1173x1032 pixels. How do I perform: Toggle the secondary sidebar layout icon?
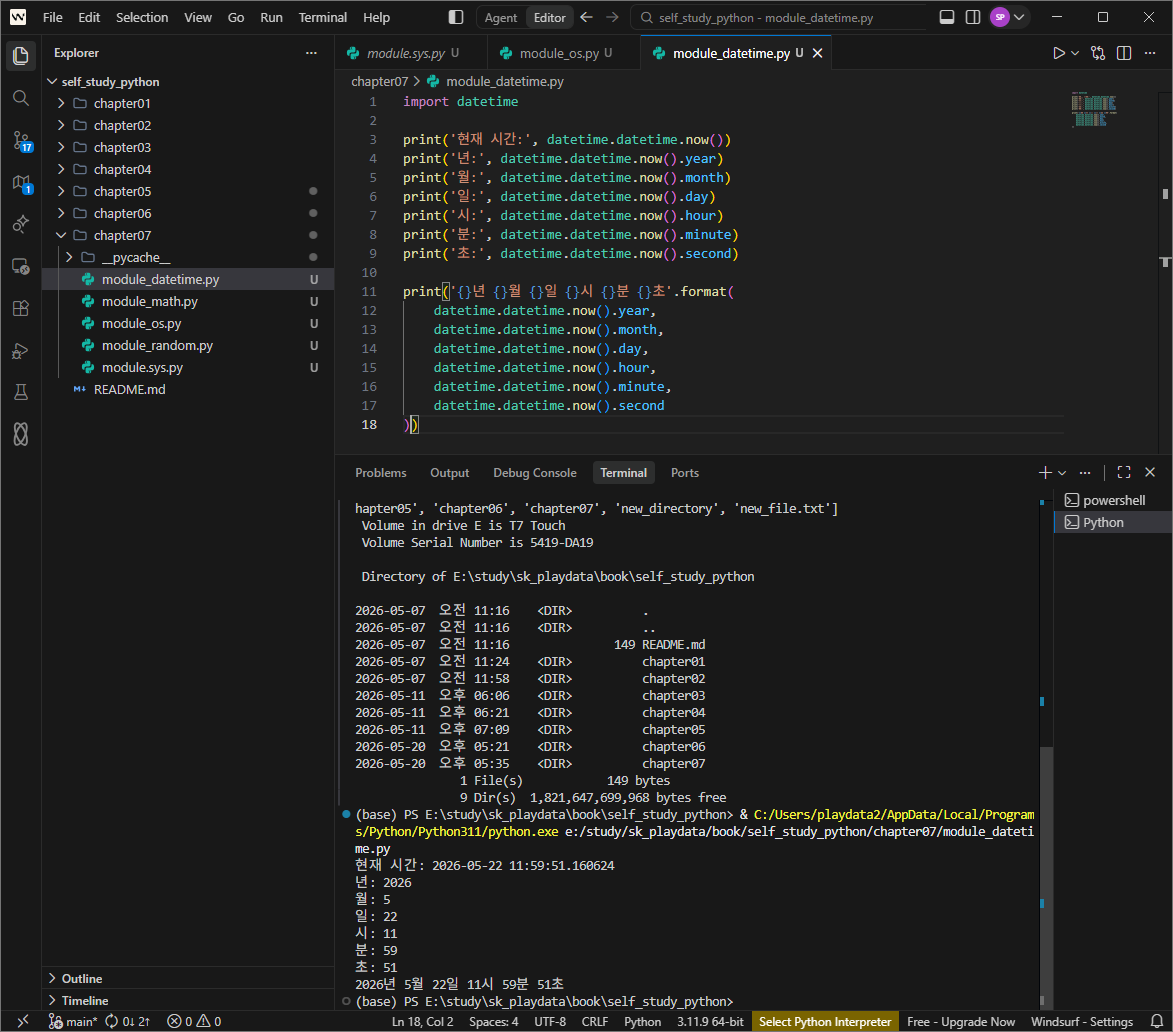coord(973,17)
